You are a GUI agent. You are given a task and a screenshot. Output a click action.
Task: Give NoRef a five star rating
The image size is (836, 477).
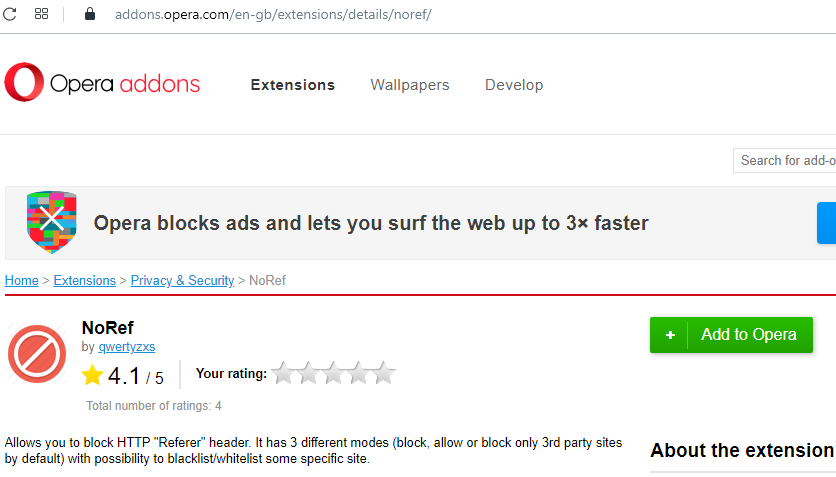tap(383, 374)
